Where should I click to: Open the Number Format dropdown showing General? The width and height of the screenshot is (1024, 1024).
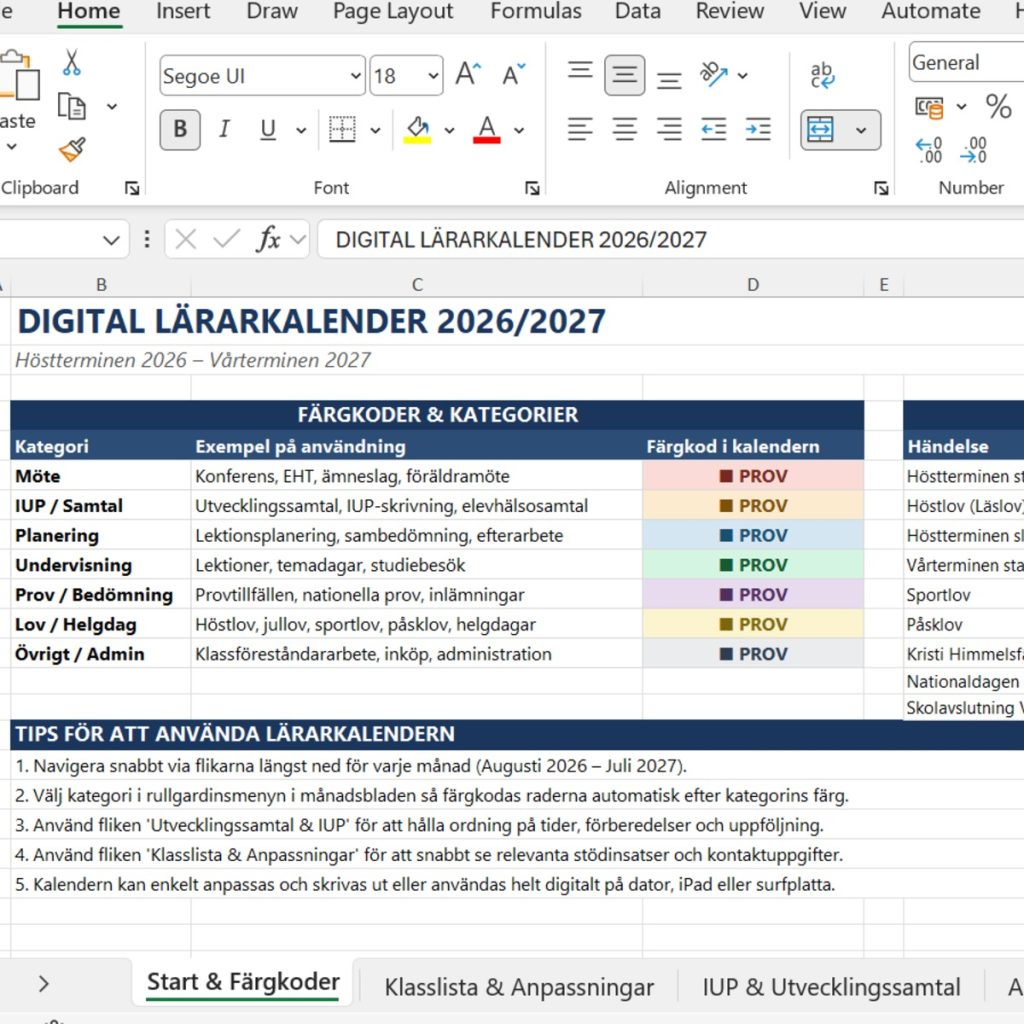pos(967,63)
